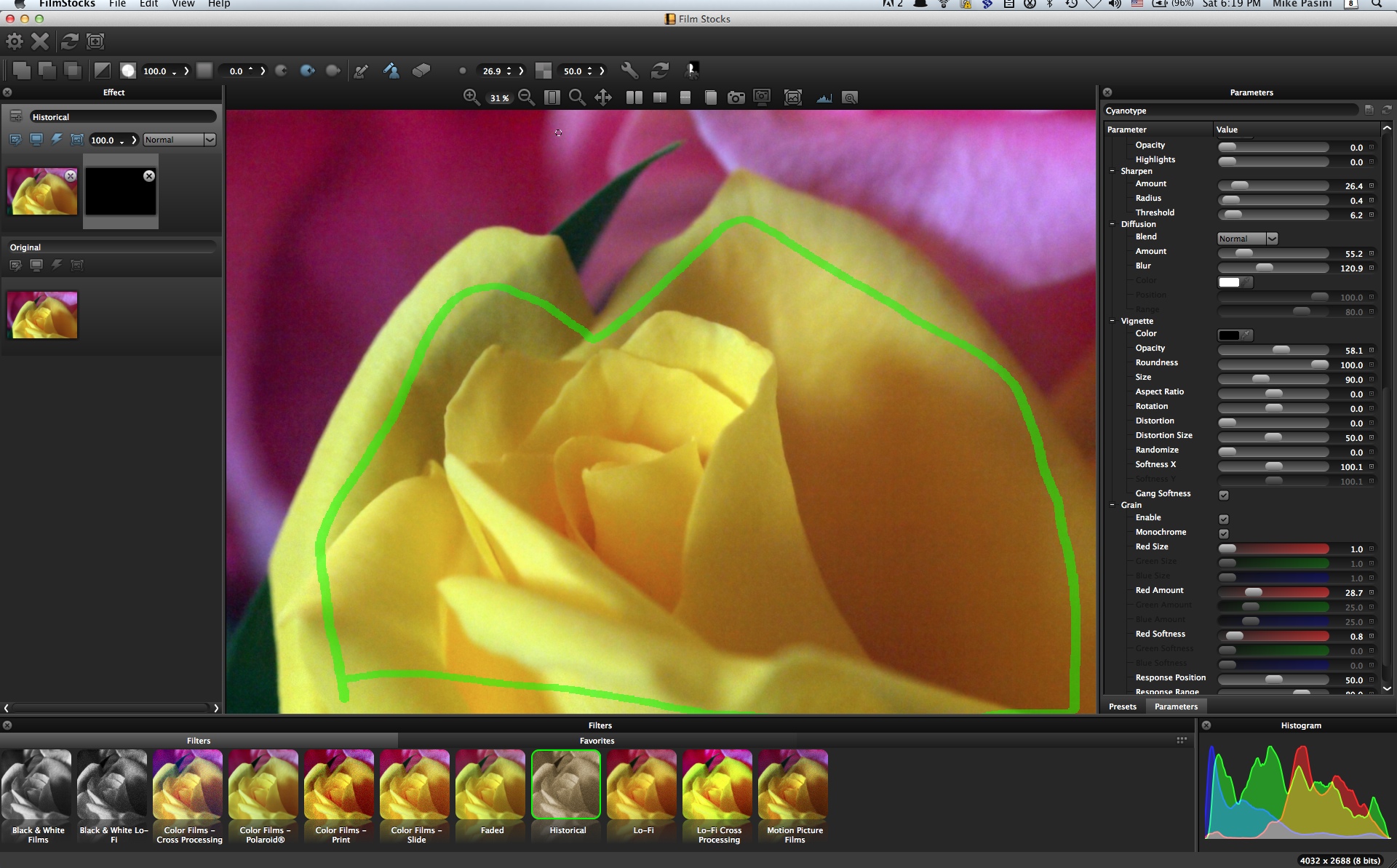Click the wrench settings icon
The height and width of the screenshot is (868, 1397).
[x=629, y=71]
